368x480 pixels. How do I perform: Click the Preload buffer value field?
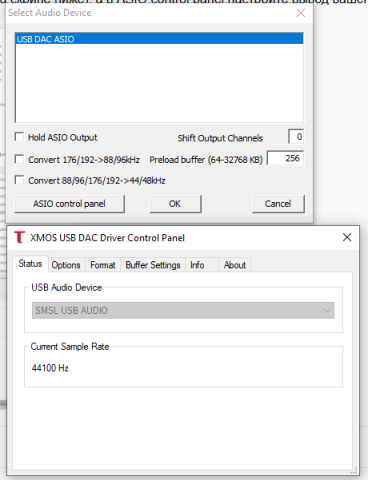[x=285, y=158]
